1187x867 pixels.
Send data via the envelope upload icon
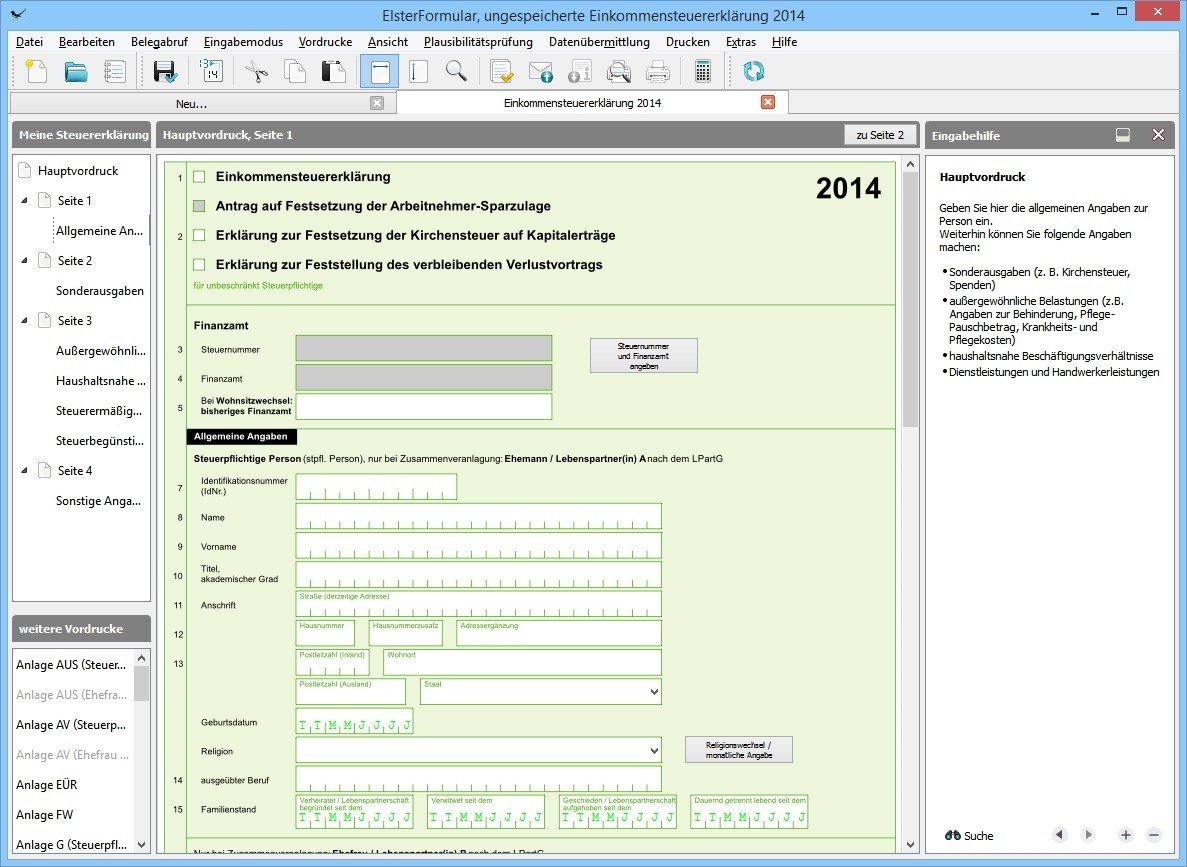pos(541,72)
